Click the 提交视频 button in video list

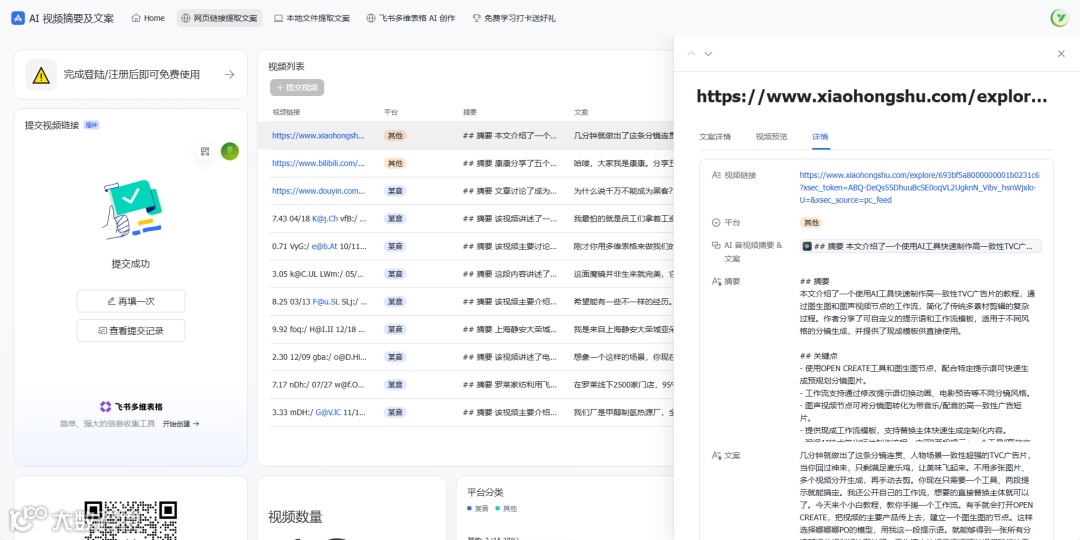click(297, 87)
